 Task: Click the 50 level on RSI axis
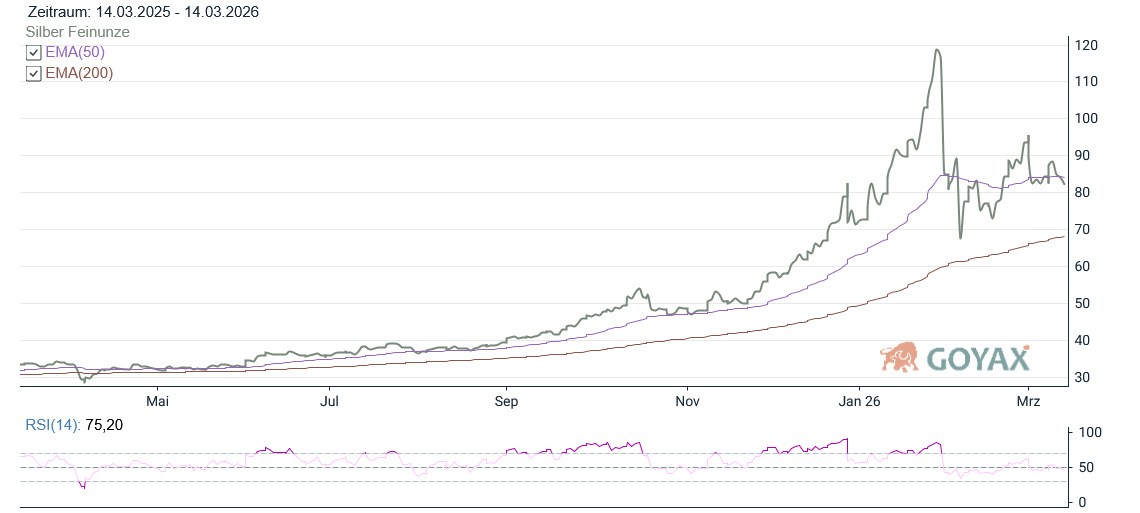tap(1084, 467)
